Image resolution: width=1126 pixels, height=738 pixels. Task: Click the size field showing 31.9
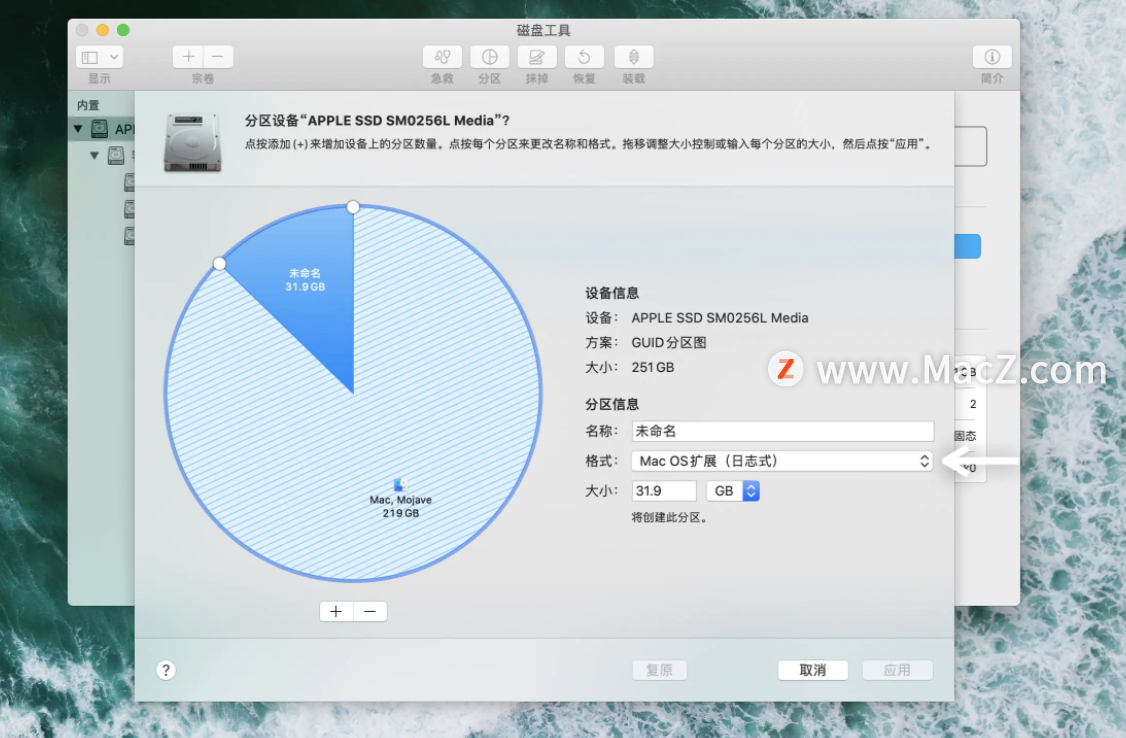click(x=664, y=491)
